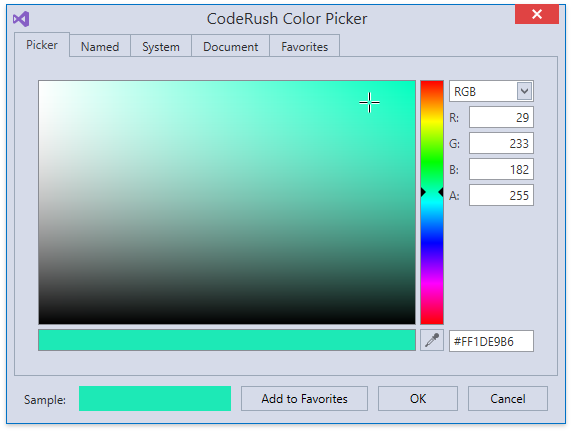Click the Cancel button
Viewport: 572px width, 432px height.
[508, 399]
